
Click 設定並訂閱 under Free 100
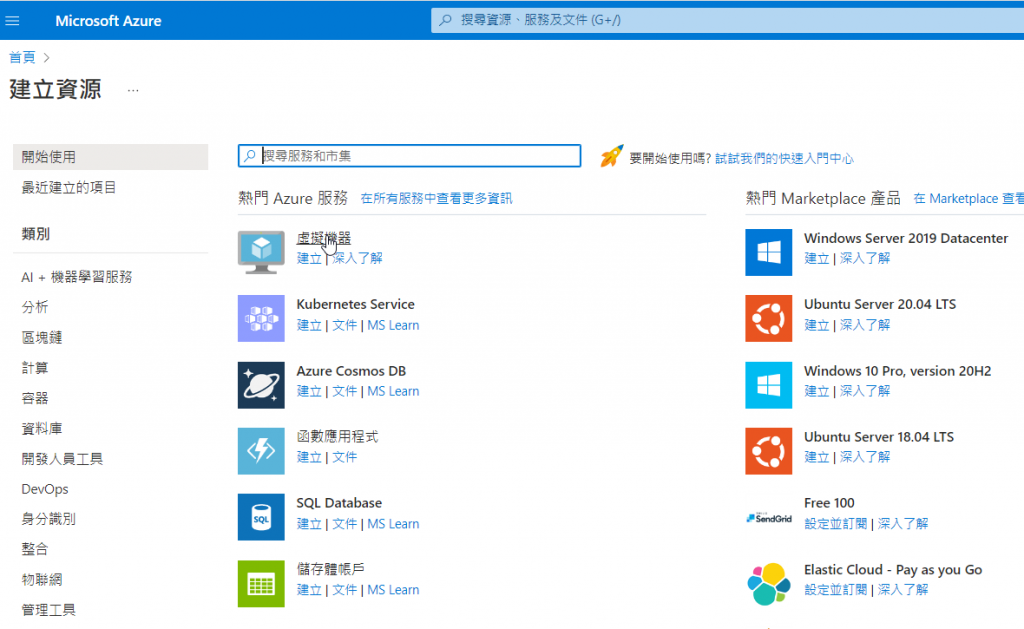[835, 524]
